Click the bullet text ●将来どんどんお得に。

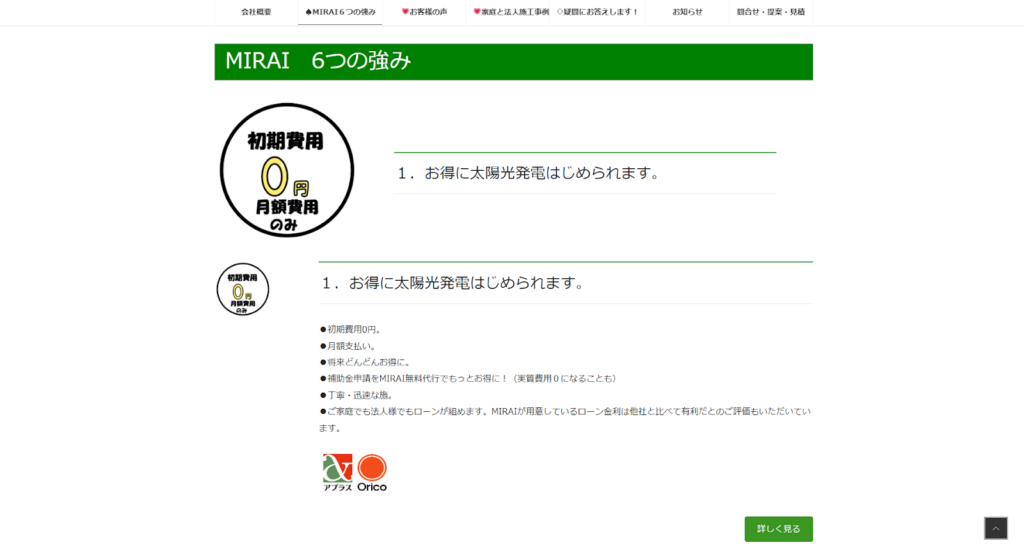[x=365, y=362]
